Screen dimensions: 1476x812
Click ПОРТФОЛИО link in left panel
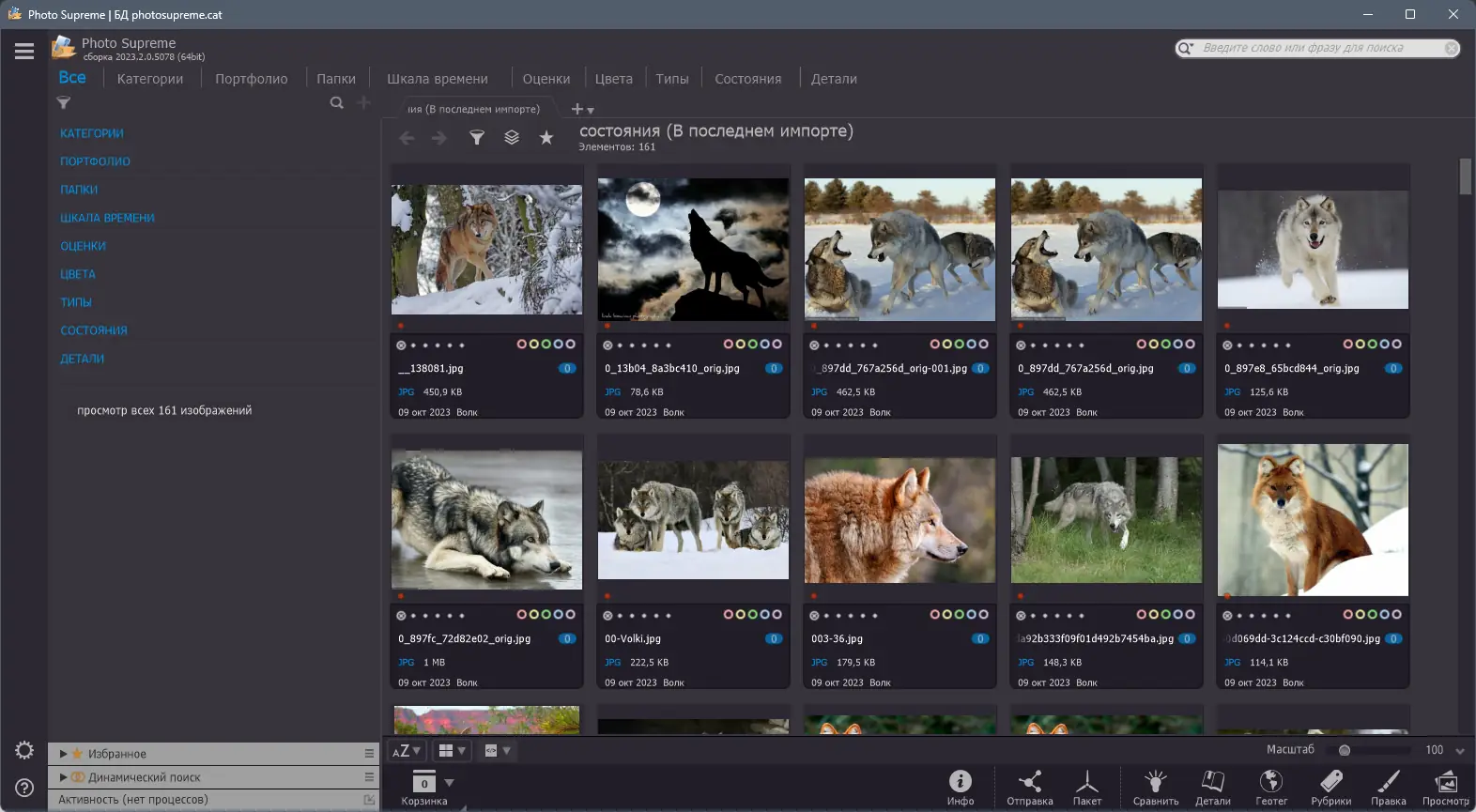tap(95, 161)
